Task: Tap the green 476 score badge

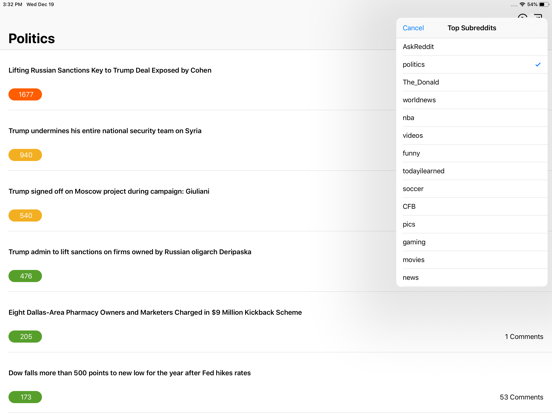Action: point(25,276)
